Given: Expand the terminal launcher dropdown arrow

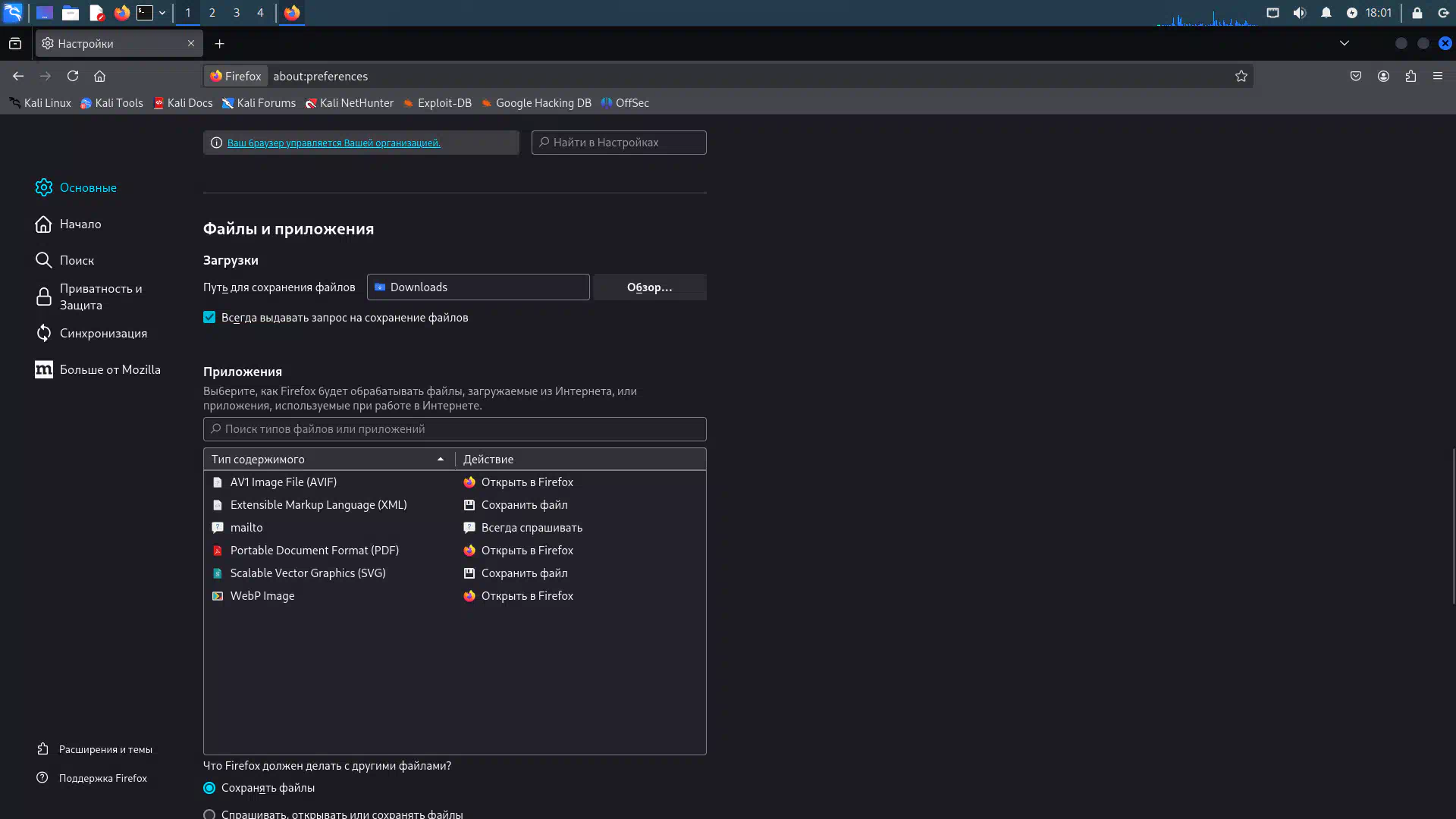Looking at the screenshot, I should 162,13.
